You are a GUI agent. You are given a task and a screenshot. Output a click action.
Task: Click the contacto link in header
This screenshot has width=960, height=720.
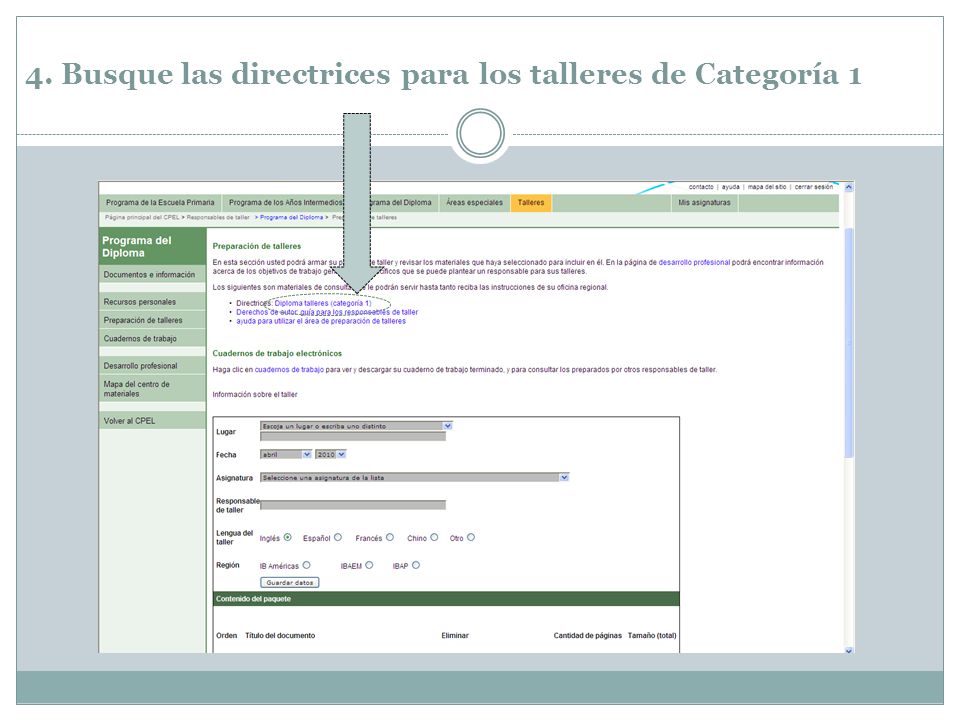coord(701,187)
